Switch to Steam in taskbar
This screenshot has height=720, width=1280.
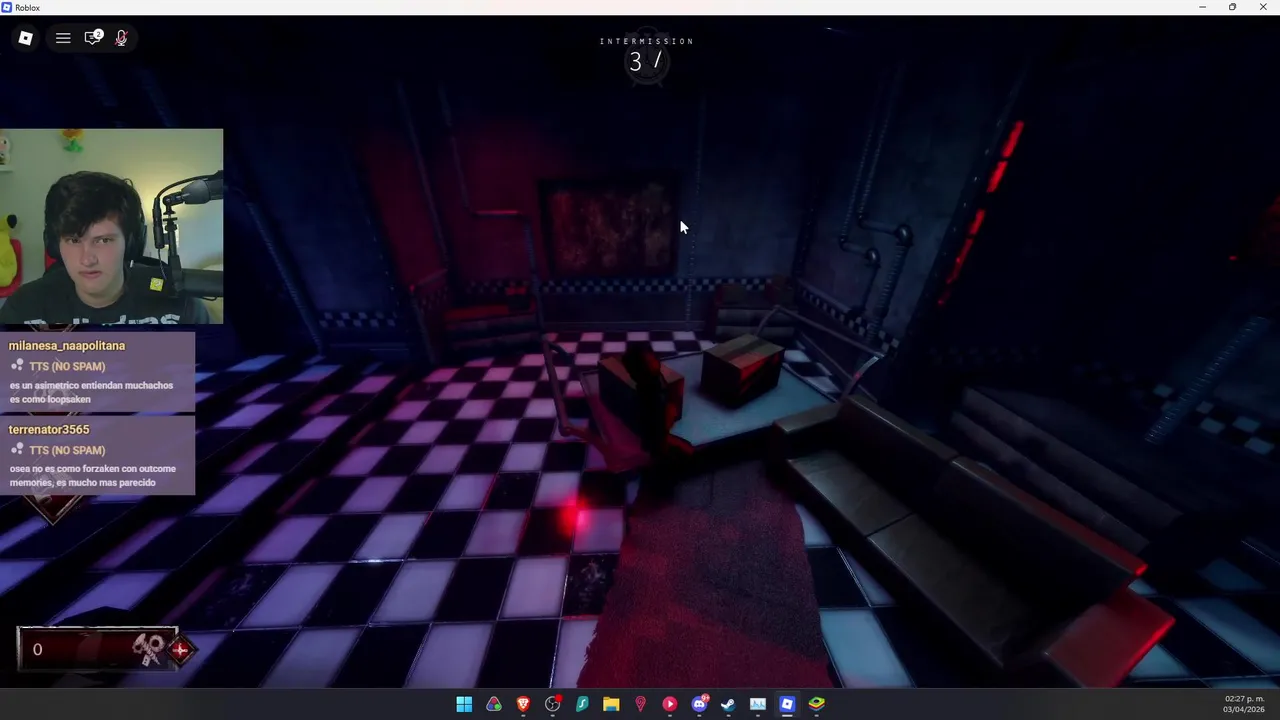coord(728,704)
